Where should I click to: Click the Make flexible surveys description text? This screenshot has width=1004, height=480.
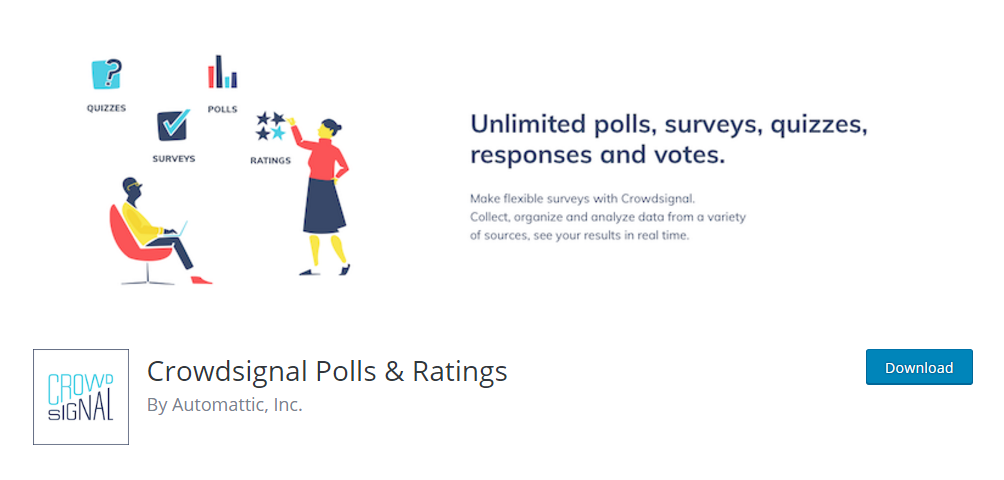pos(608,216)
